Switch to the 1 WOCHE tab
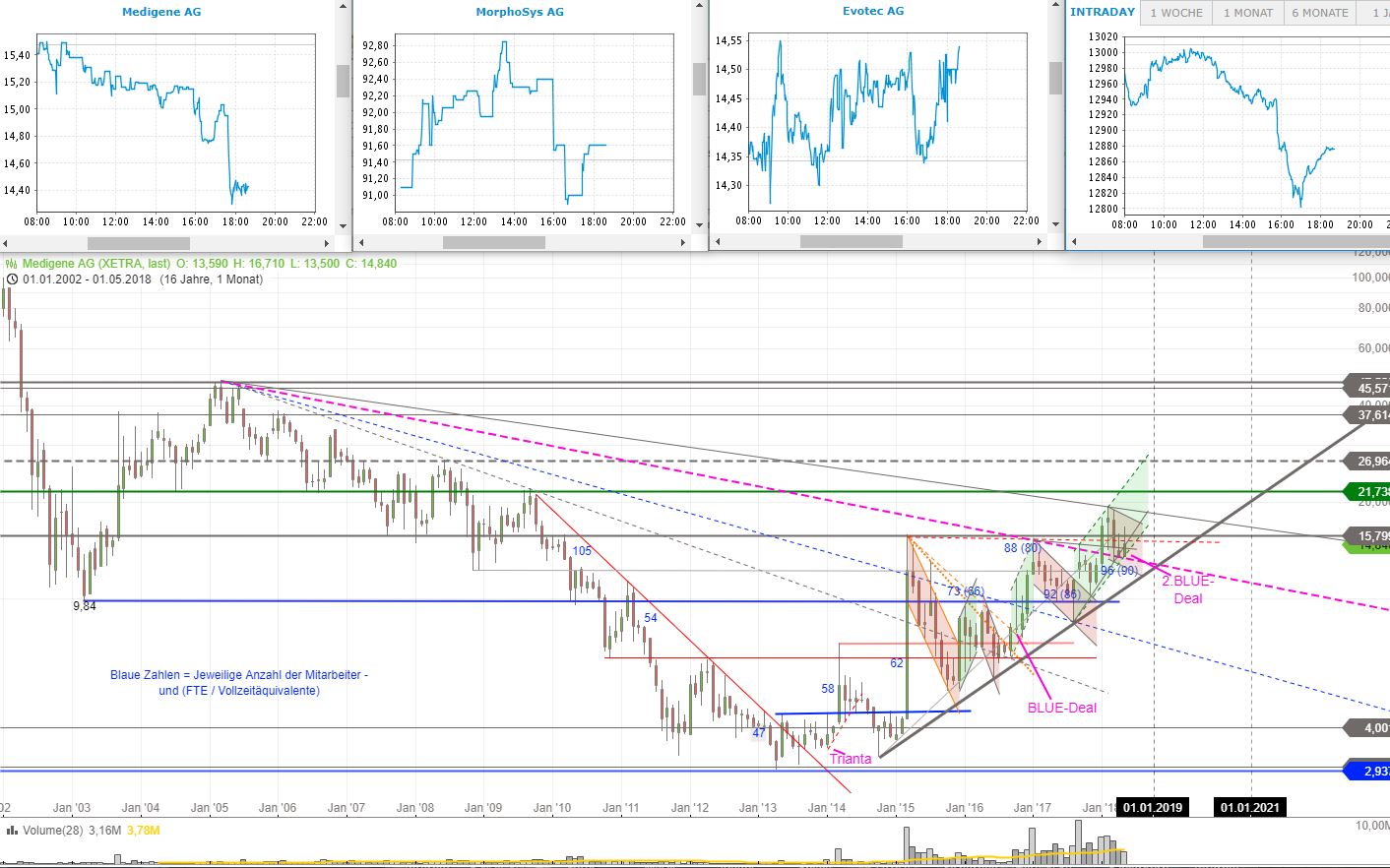The height and width of the screenshot is (868, 1390). tap(1174, 12)
